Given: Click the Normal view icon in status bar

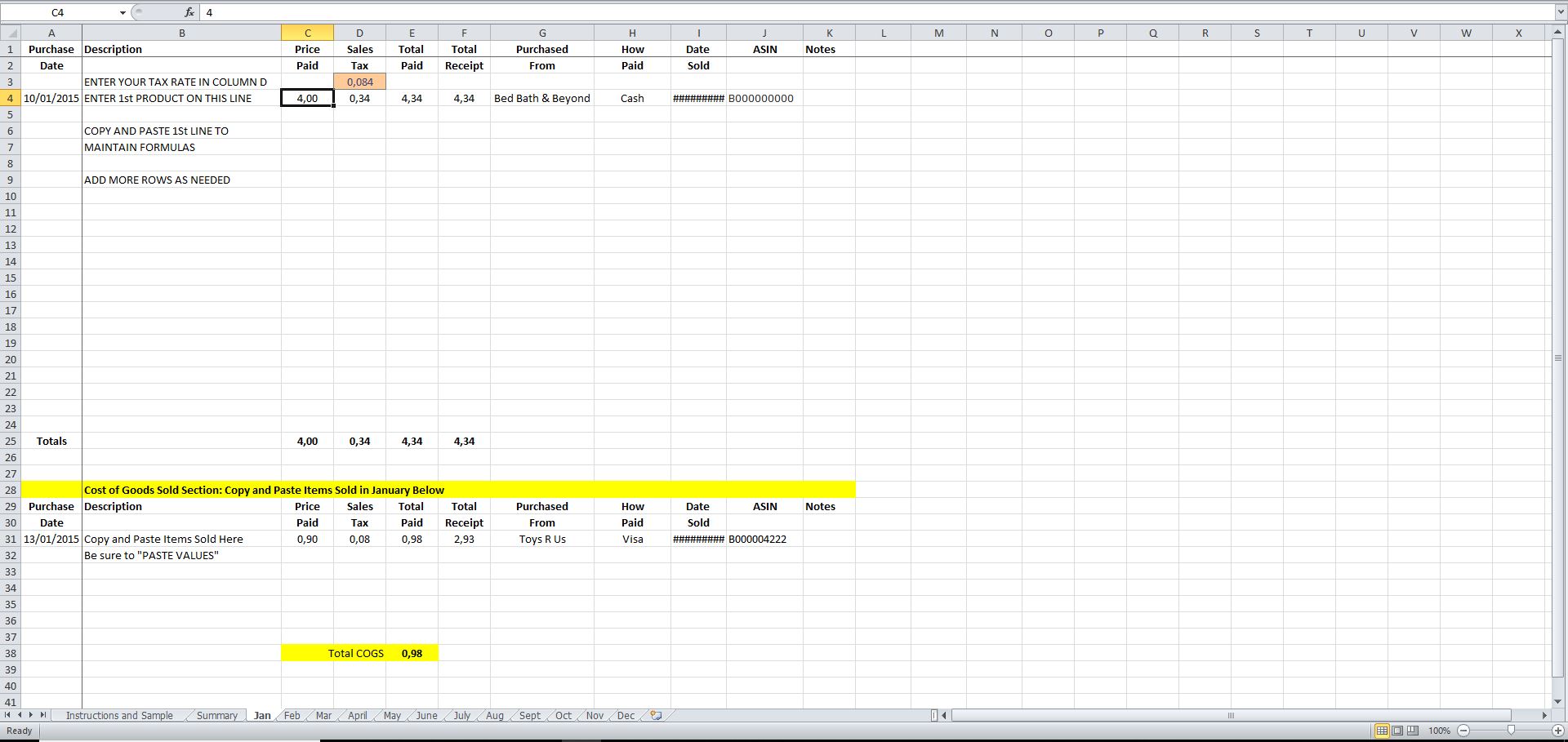Looking at the screenshot, I should pyautogui.click(x=1382, y=731).
